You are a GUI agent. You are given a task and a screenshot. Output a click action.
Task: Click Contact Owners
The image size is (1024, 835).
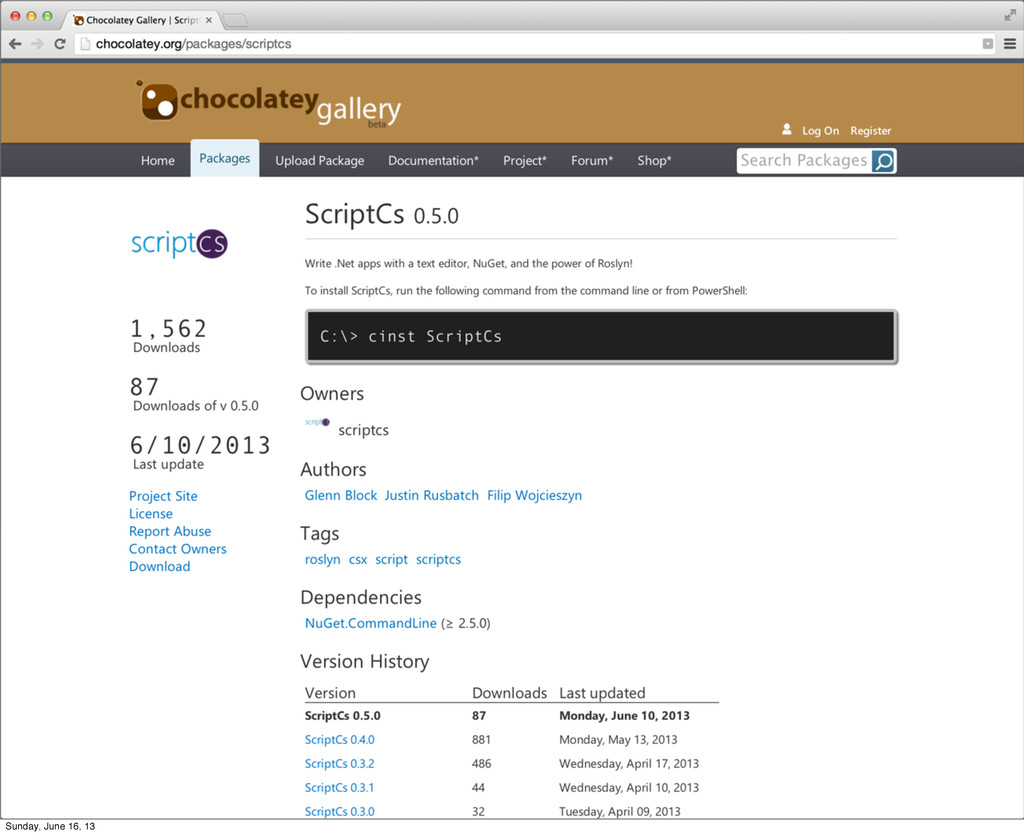[x=178, y=549]
